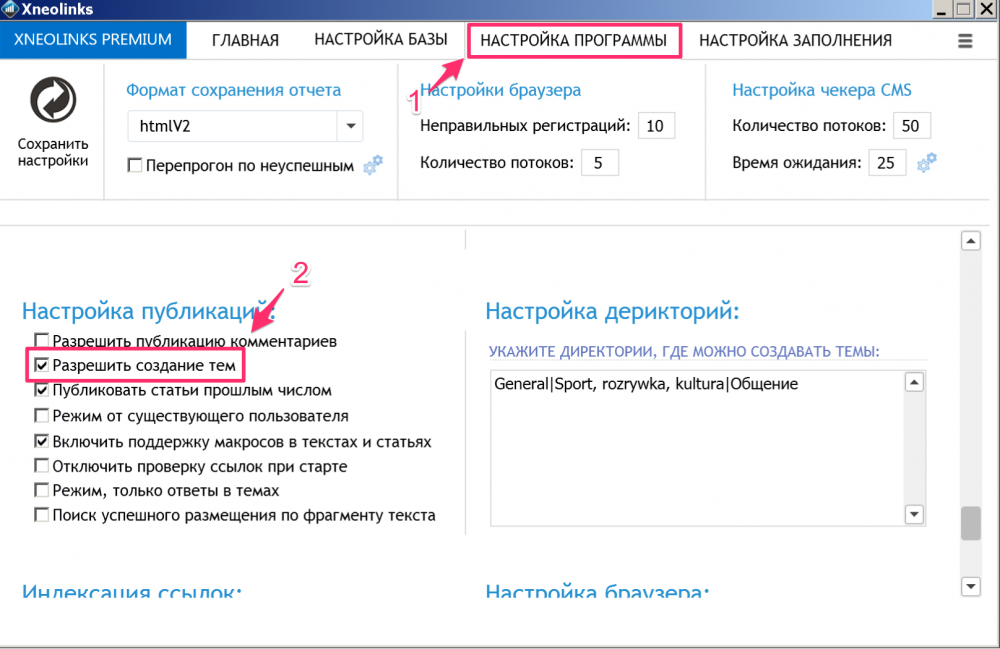Image resolution: width=1000 pixels, height=649 pixels.
Task: Click browser Количество потоков field with 5
Action: click(599, 163)
